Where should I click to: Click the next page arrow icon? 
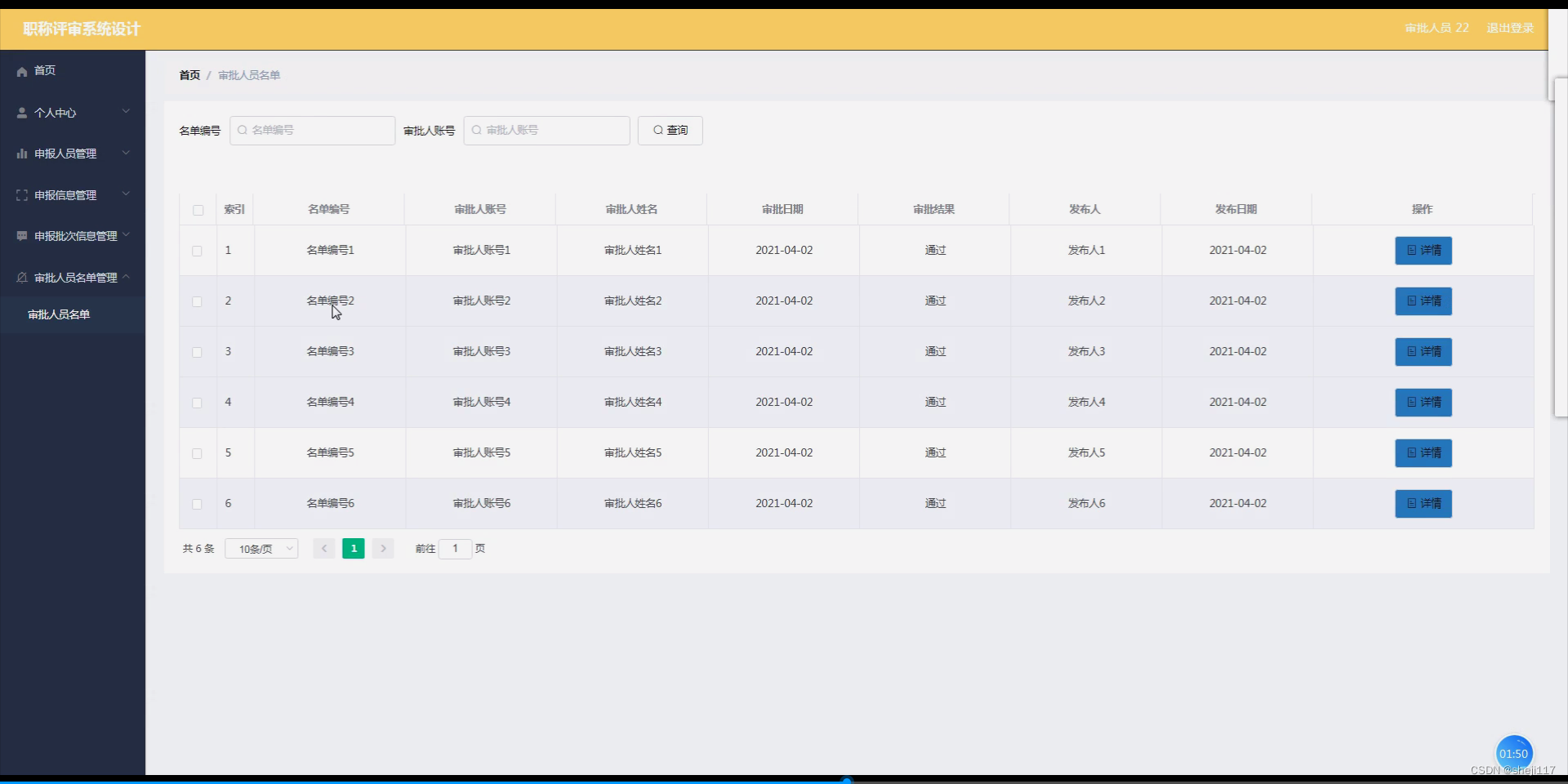coord(383,548)
